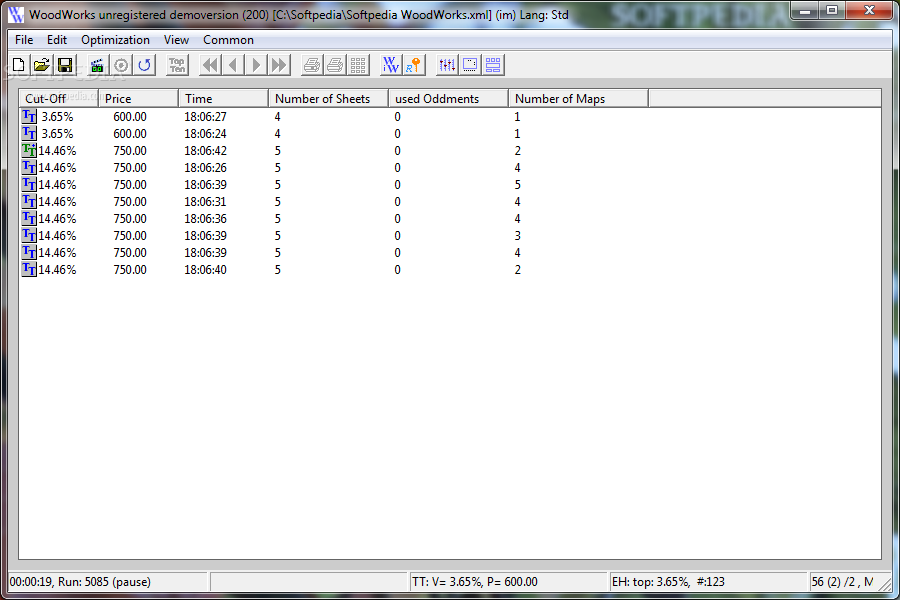This screenshot has height=600, width=900.
Task: Open the View menu
Action: [176, 40]
